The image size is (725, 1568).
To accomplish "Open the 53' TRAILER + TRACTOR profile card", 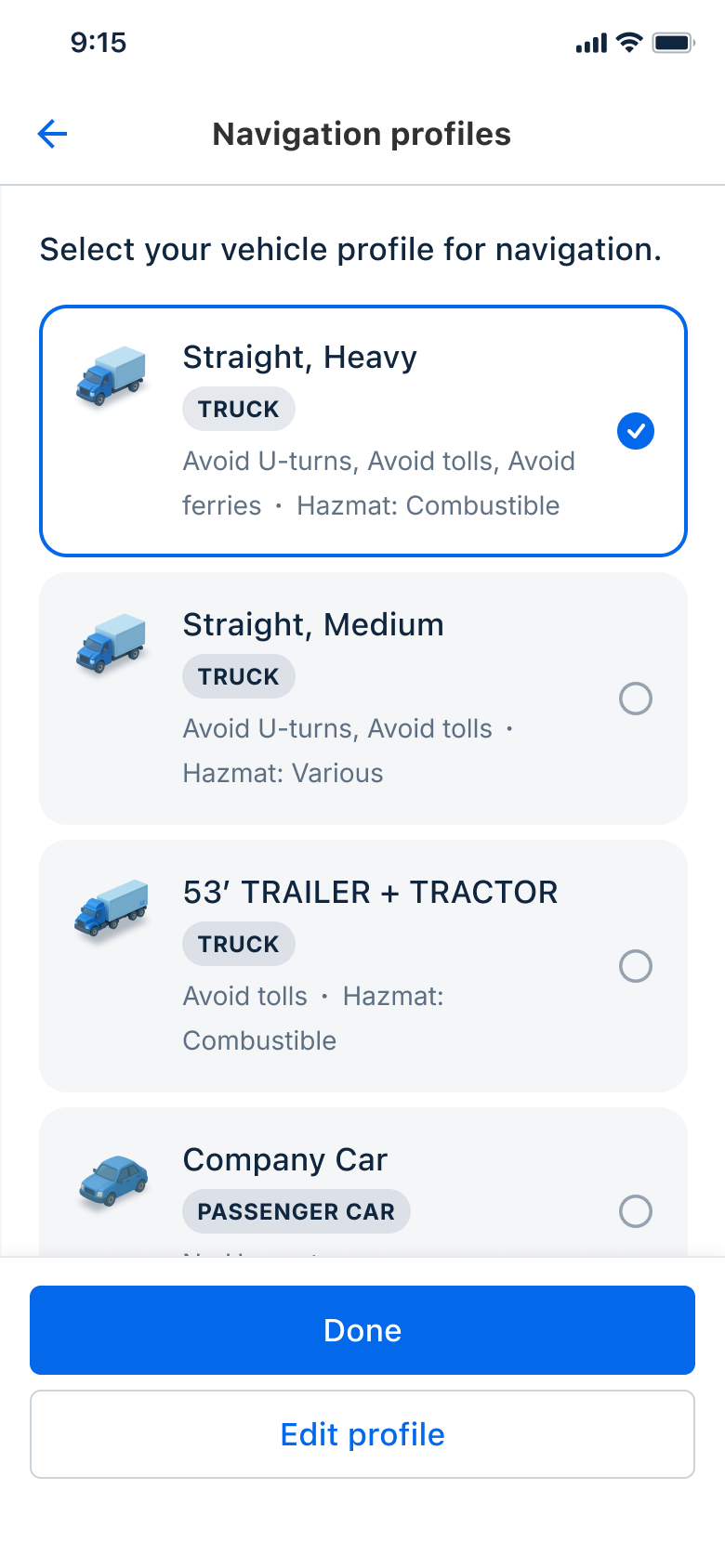I will pos(362,965).
